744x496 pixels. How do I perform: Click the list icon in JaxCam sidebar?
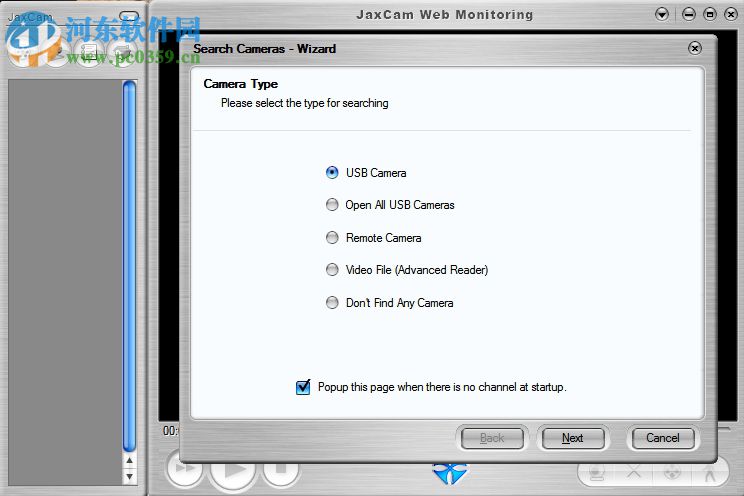89,53
